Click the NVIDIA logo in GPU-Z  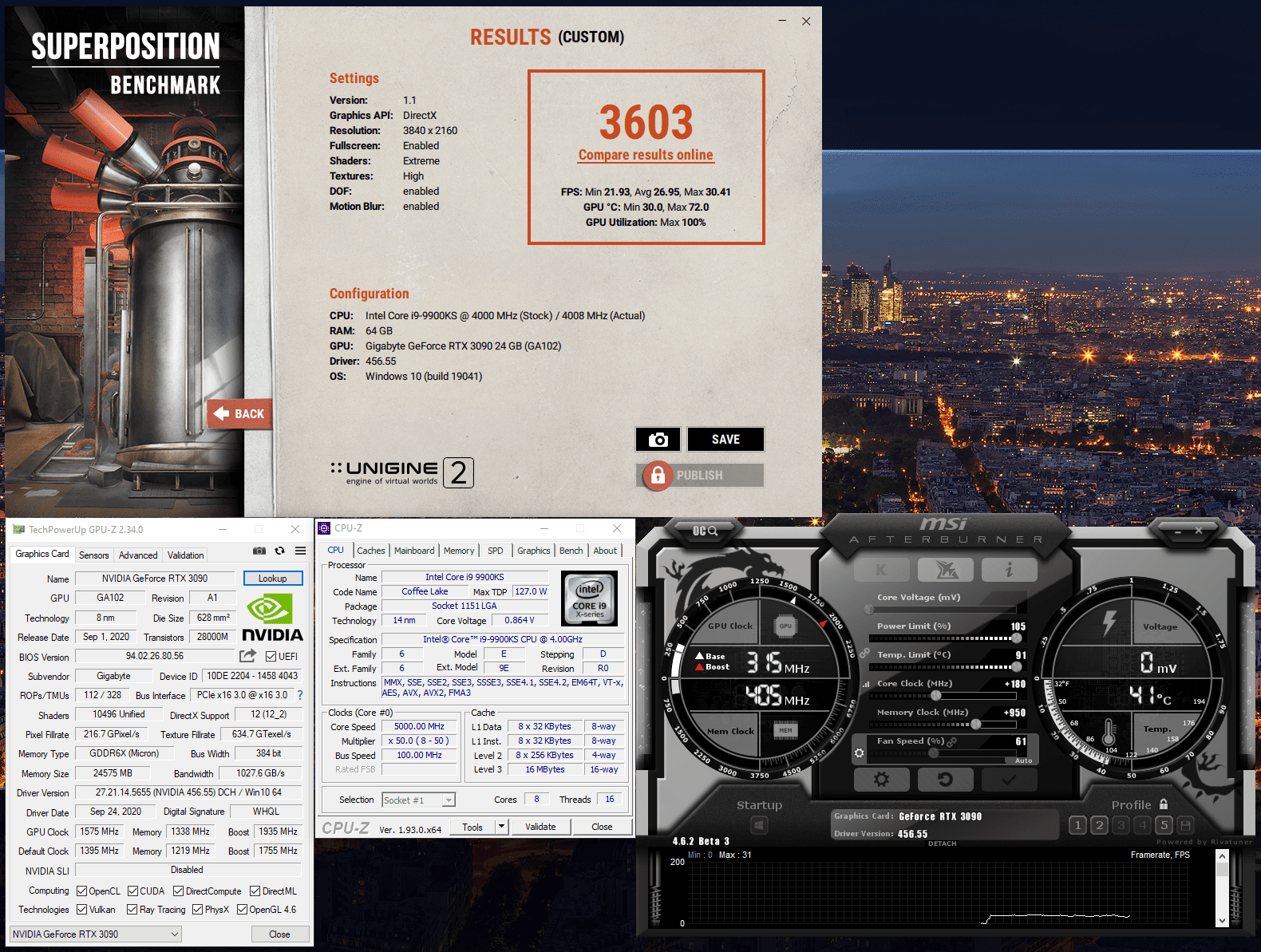[272, 617]
